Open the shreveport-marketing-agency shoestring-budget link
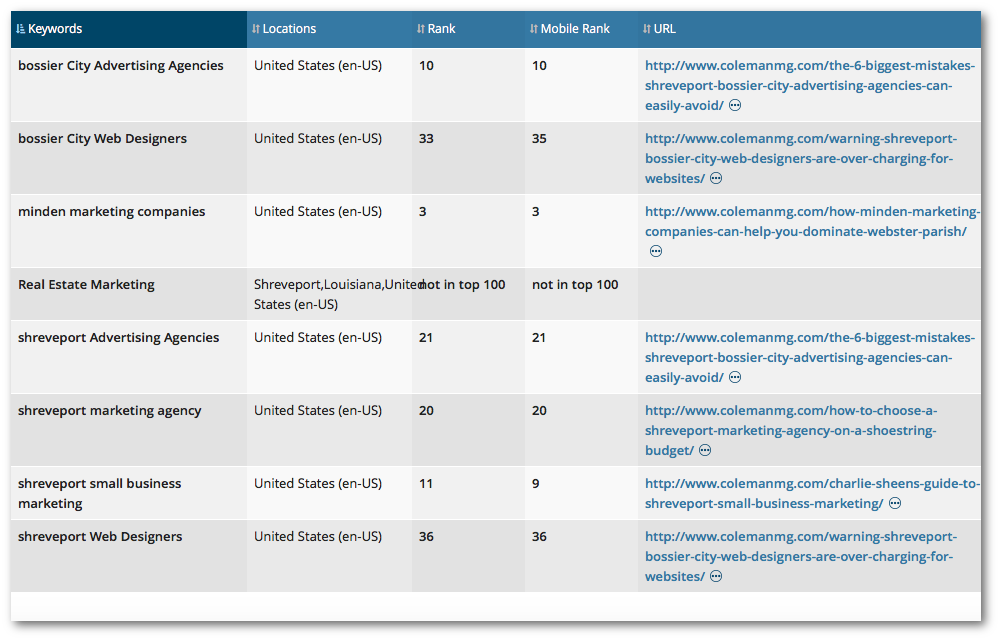Screen dimensions: 1000x640 click(x=791, y=430)
